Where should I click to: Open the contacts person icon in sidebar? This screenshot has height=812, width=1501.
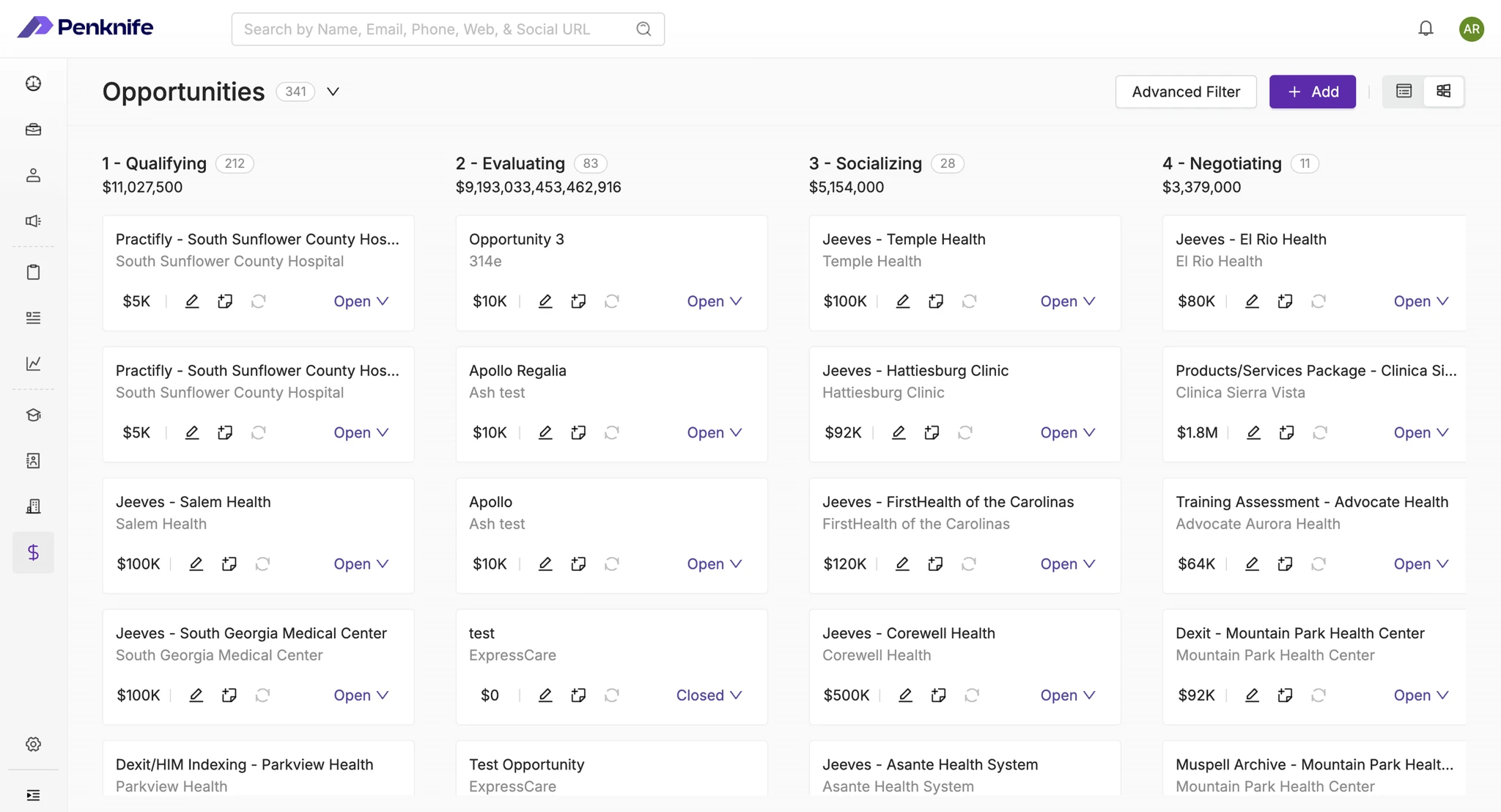coord(33,175)
